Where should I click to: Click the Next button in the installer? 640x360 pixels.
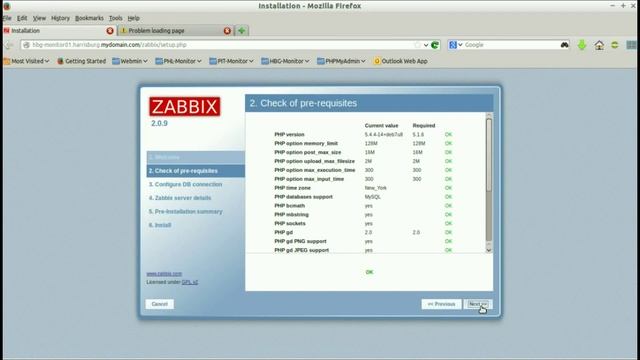(478, 304)
